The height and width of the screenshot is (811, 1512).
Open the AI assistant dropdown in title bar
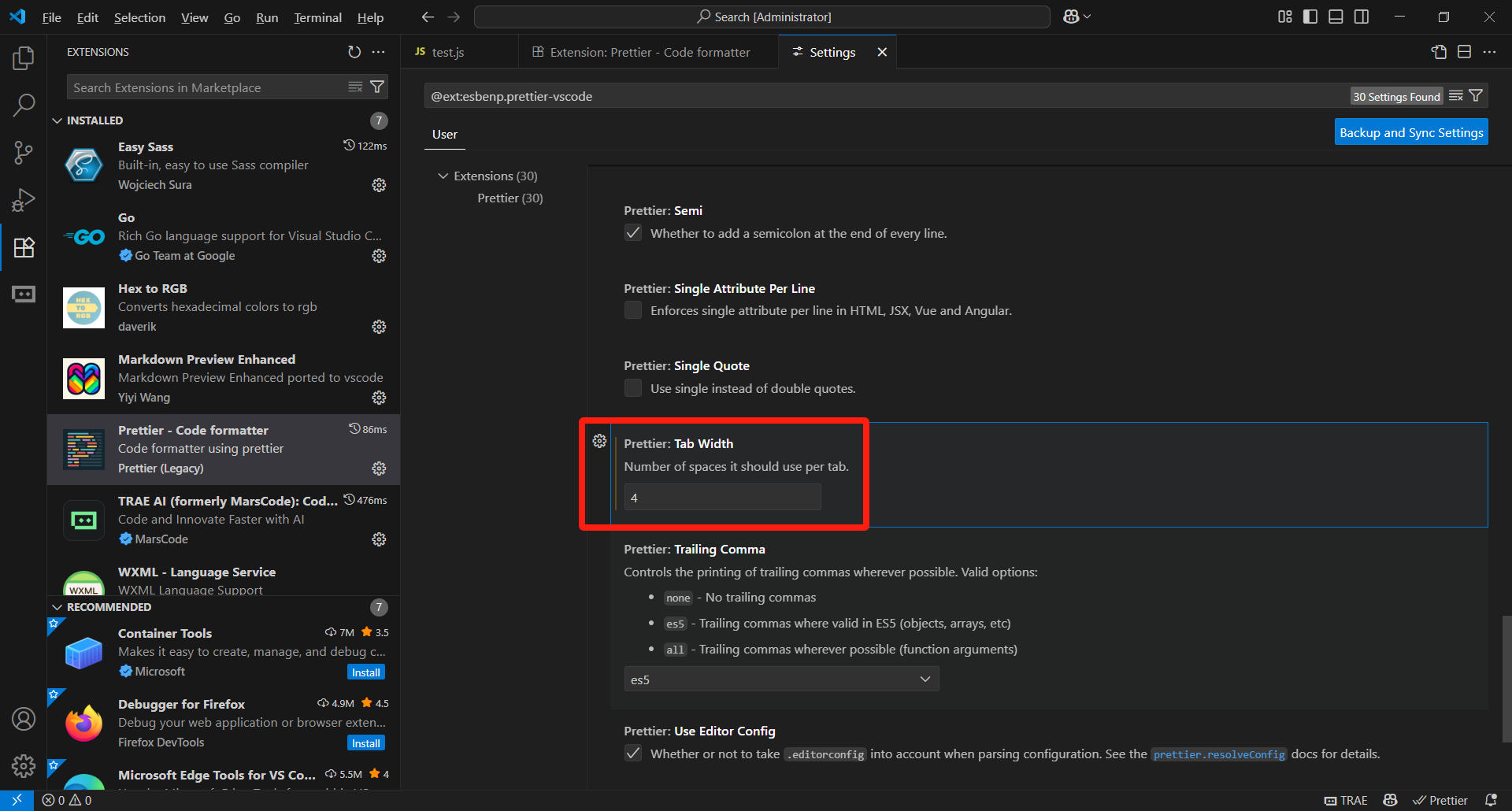pyautogui.click(x=1077, y=17)
